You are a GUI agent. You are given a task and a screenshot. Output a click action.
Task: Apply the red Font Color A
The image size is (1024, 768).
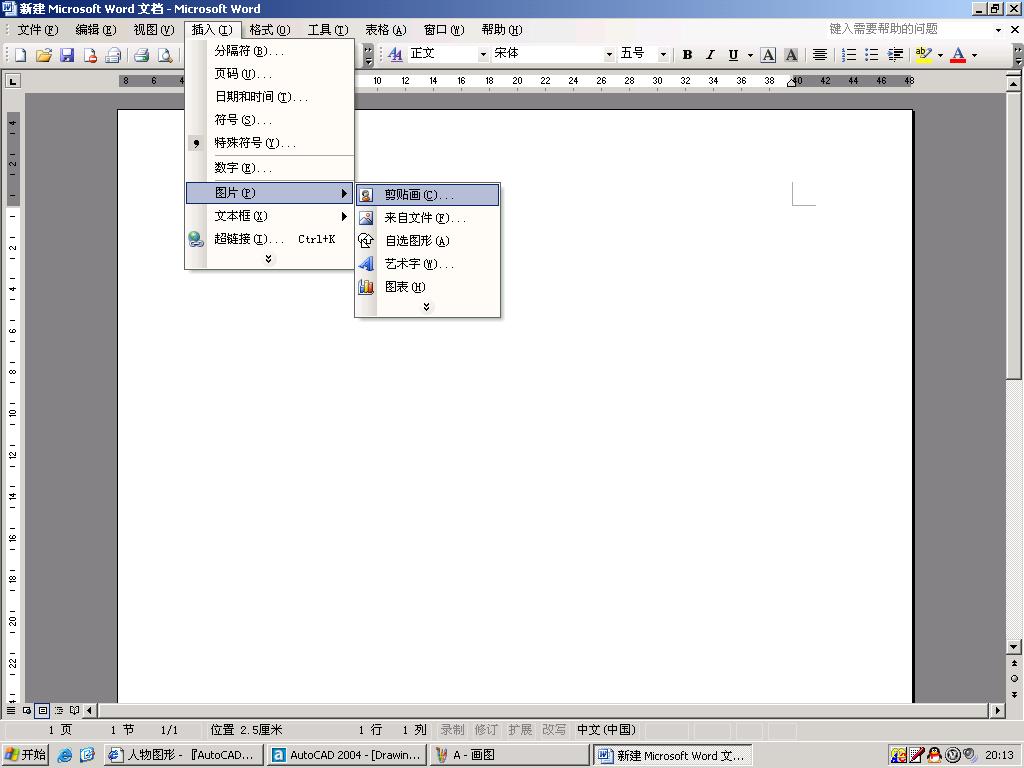click(x=958, y=55)
